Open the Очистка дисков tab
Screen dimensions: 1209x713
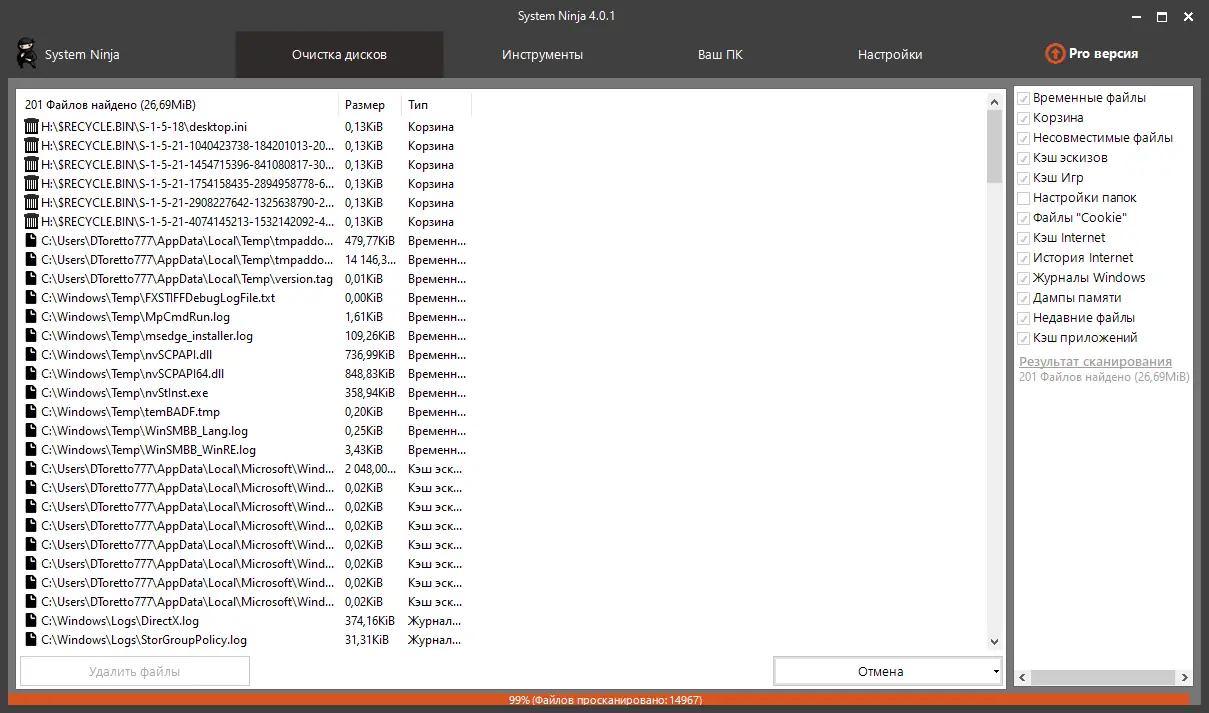(339, 55)
